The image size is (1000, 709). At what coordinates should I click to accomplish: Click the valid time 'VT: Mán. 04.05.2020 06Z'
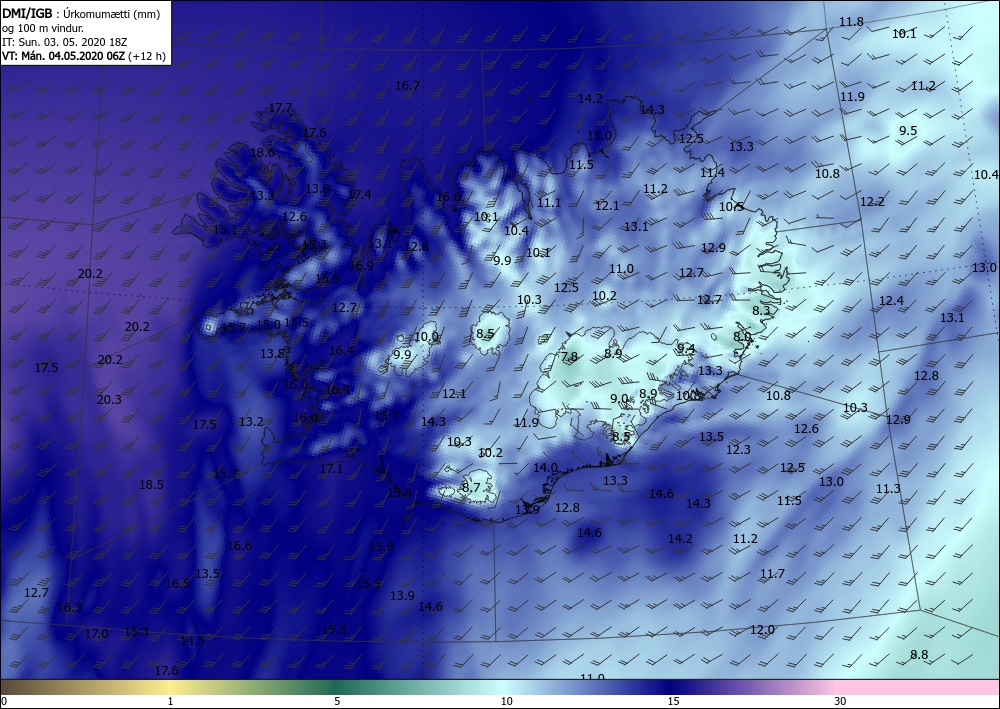(x=64, y=56)
